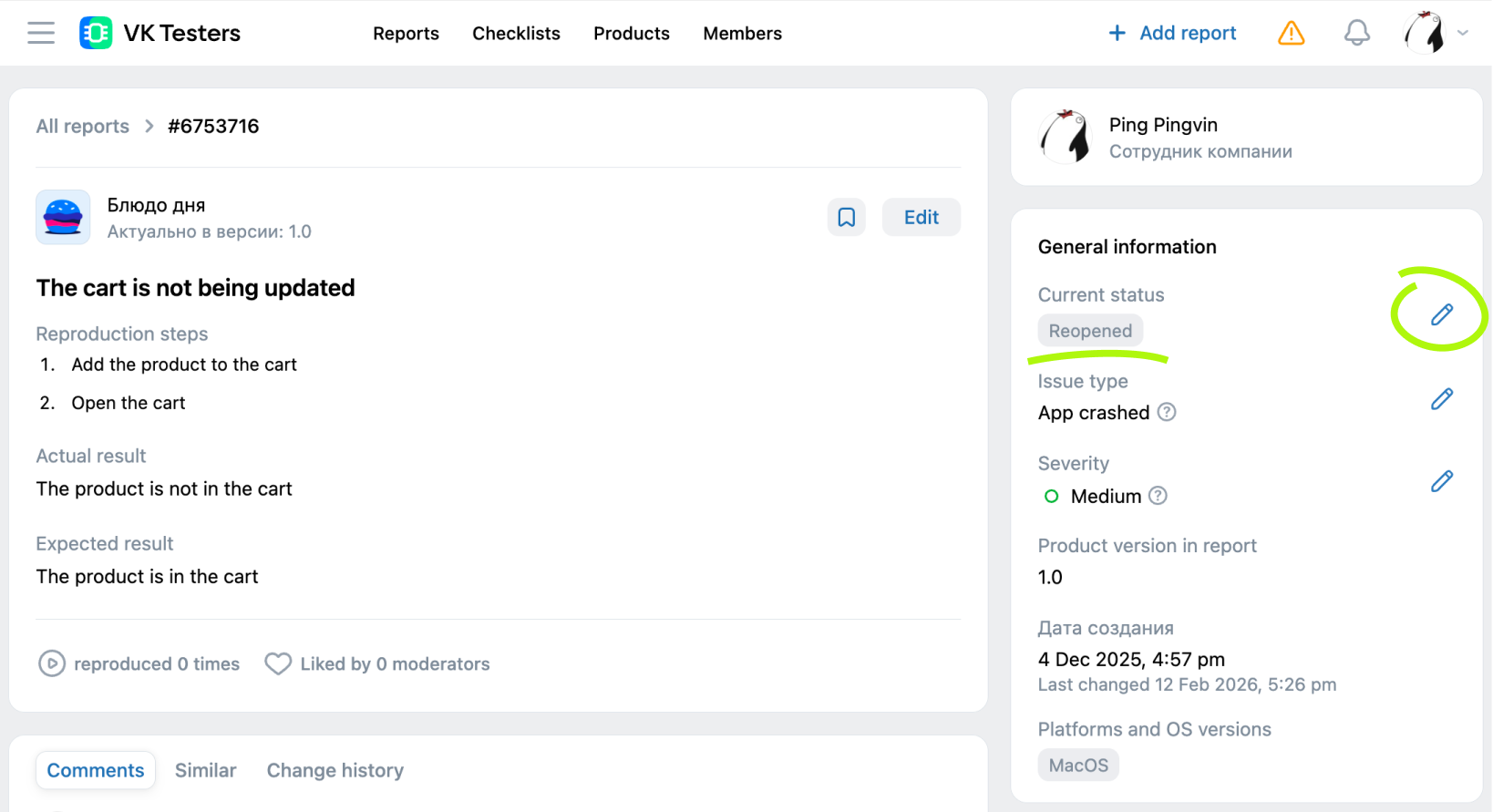Click the 'reproduced 0 times' label
Viewport: 1493px width, 812px height.
[x=157, y=663]
